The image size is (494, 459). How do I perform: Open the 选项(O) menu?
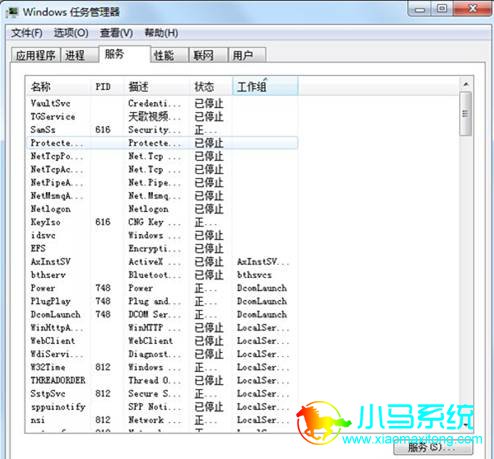coord(71,33)
